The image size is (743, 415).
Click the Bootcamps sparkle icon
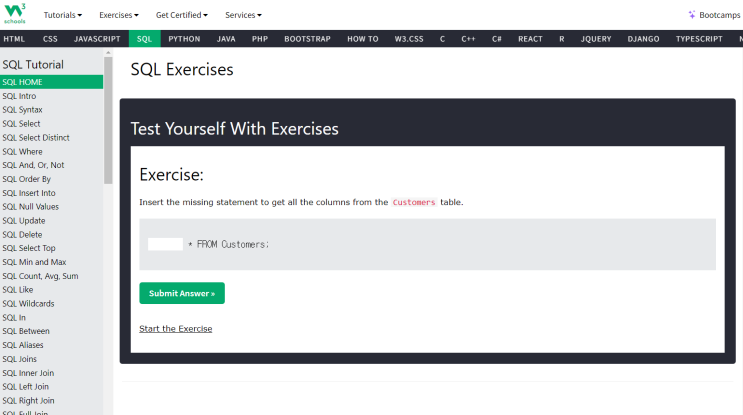click(692, 15)
